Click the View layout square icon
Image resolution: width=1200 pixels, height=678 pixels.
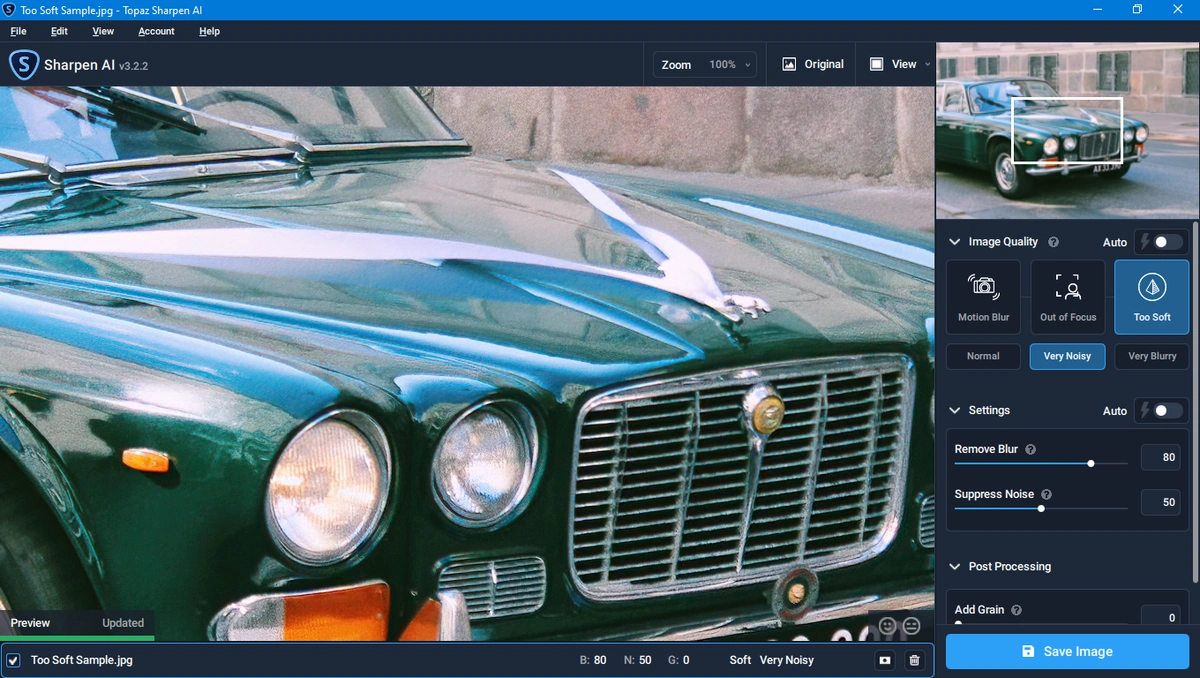tap(876, 64)
